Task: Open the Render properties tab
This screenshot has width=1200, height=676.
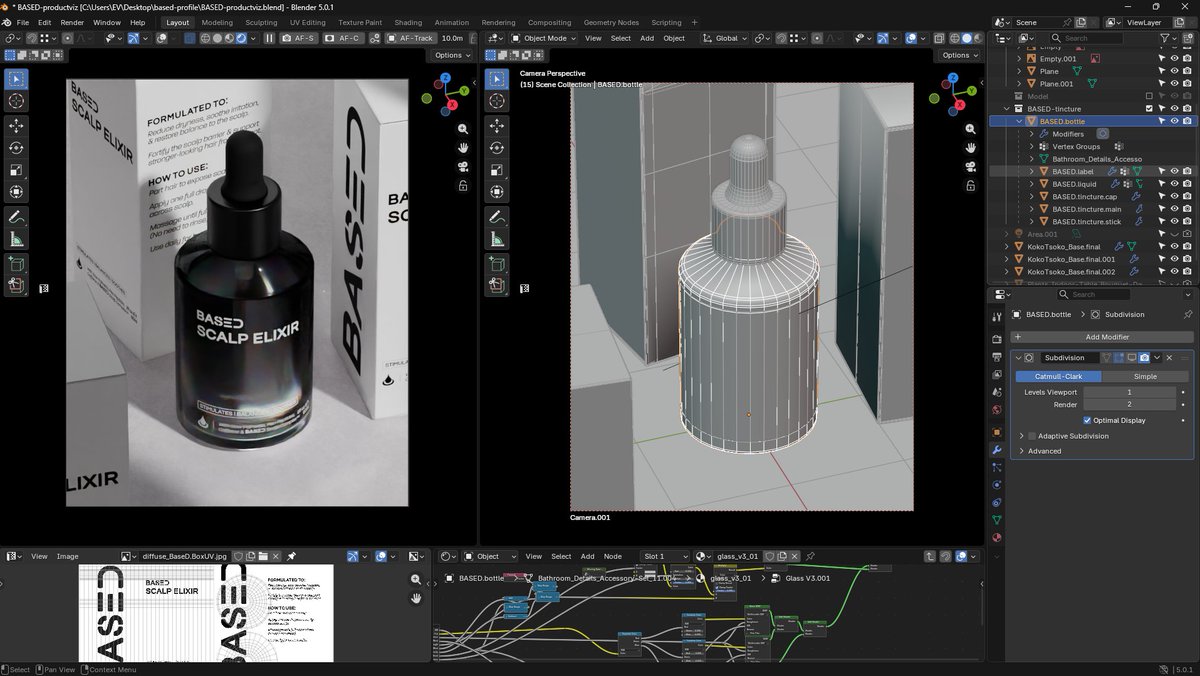Action: click(x=996, y=338)
